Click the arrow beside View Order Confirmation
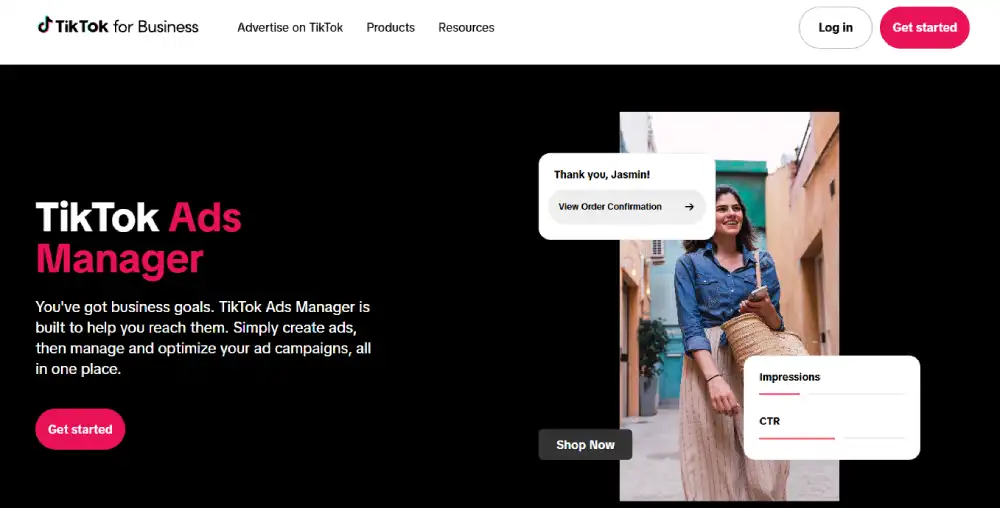Screen dimensions: 1000x508 689,207
